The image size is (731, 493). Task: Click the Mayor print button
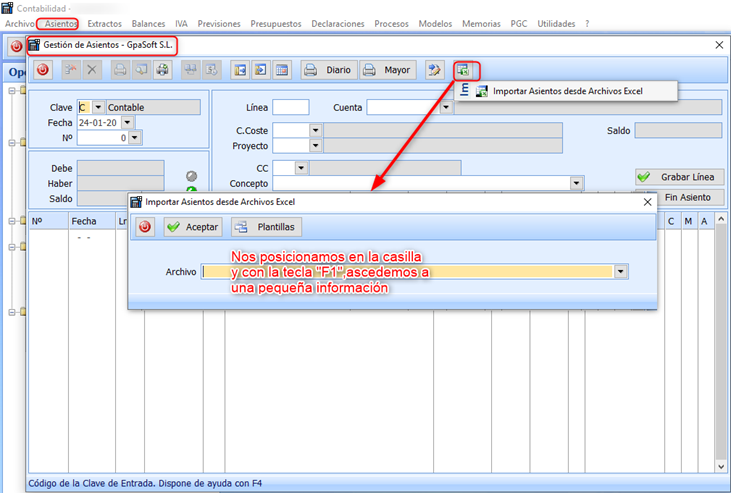(x=387, y=70)
